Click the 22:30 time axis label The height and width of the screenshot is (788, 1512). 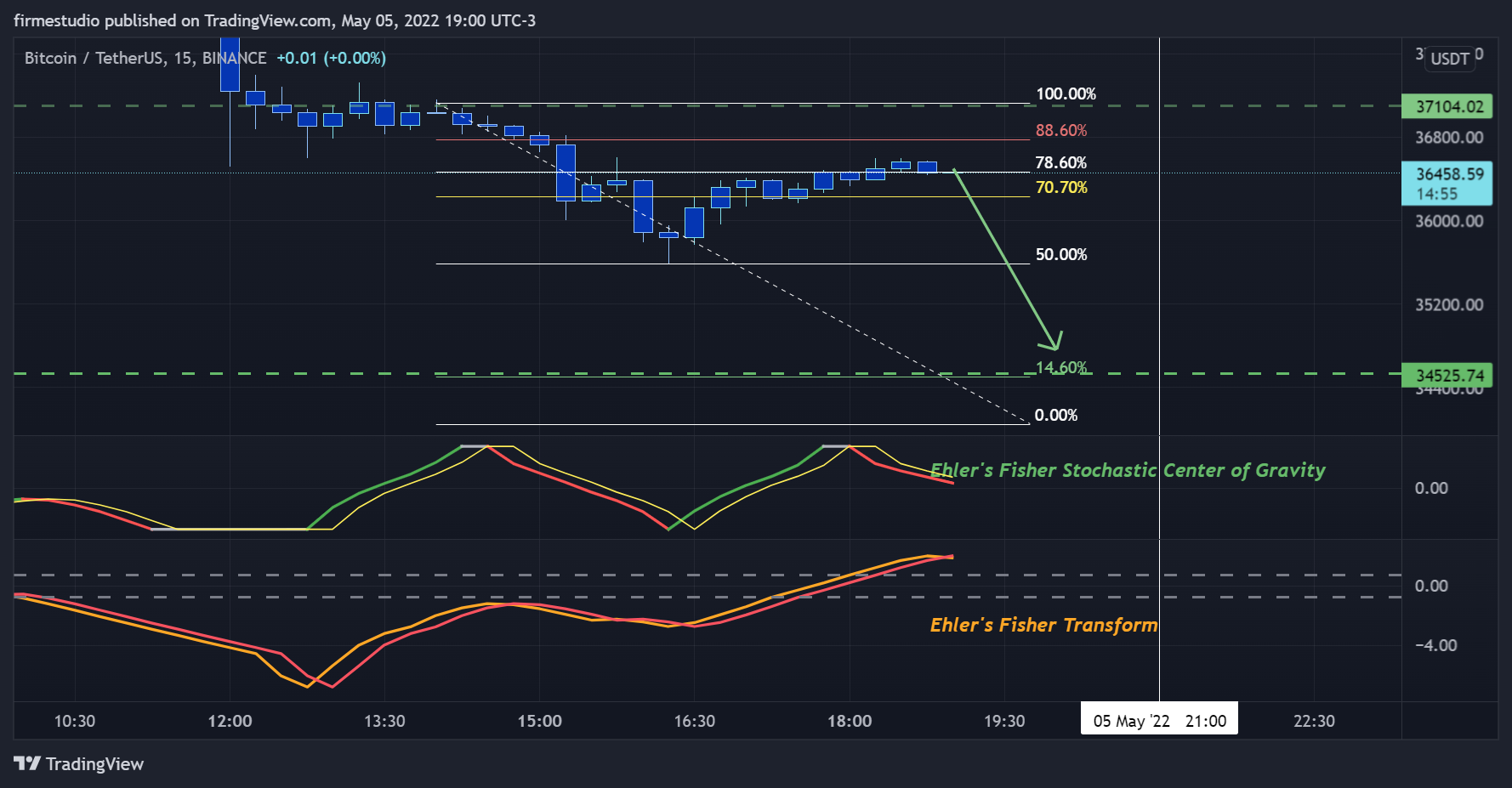tap(1314, 721)
